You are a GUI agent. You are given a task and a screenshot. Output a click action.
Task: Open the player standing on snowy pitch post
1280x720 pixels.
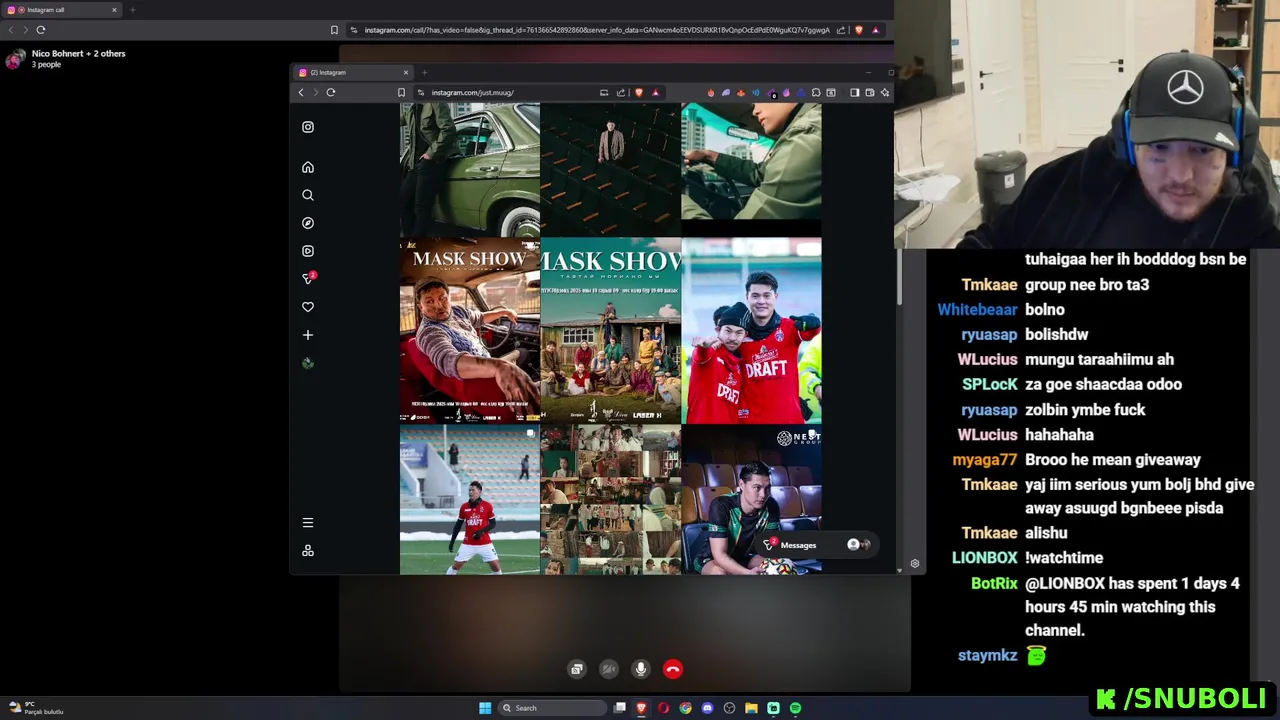[469, 500]
